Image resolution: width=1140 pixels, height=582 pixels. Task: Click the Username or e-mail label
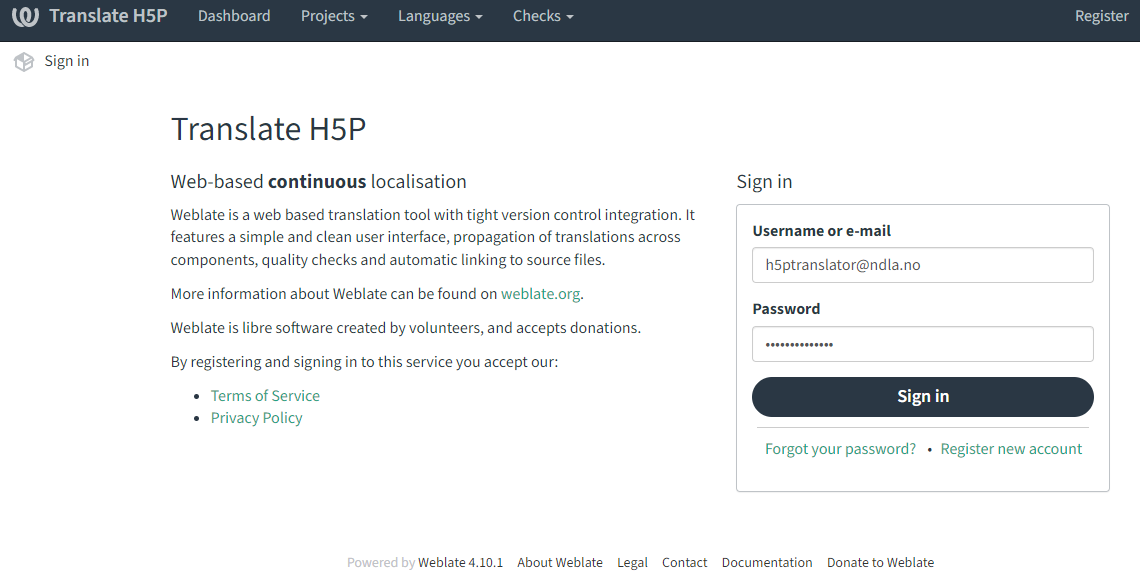coord(822,231)
